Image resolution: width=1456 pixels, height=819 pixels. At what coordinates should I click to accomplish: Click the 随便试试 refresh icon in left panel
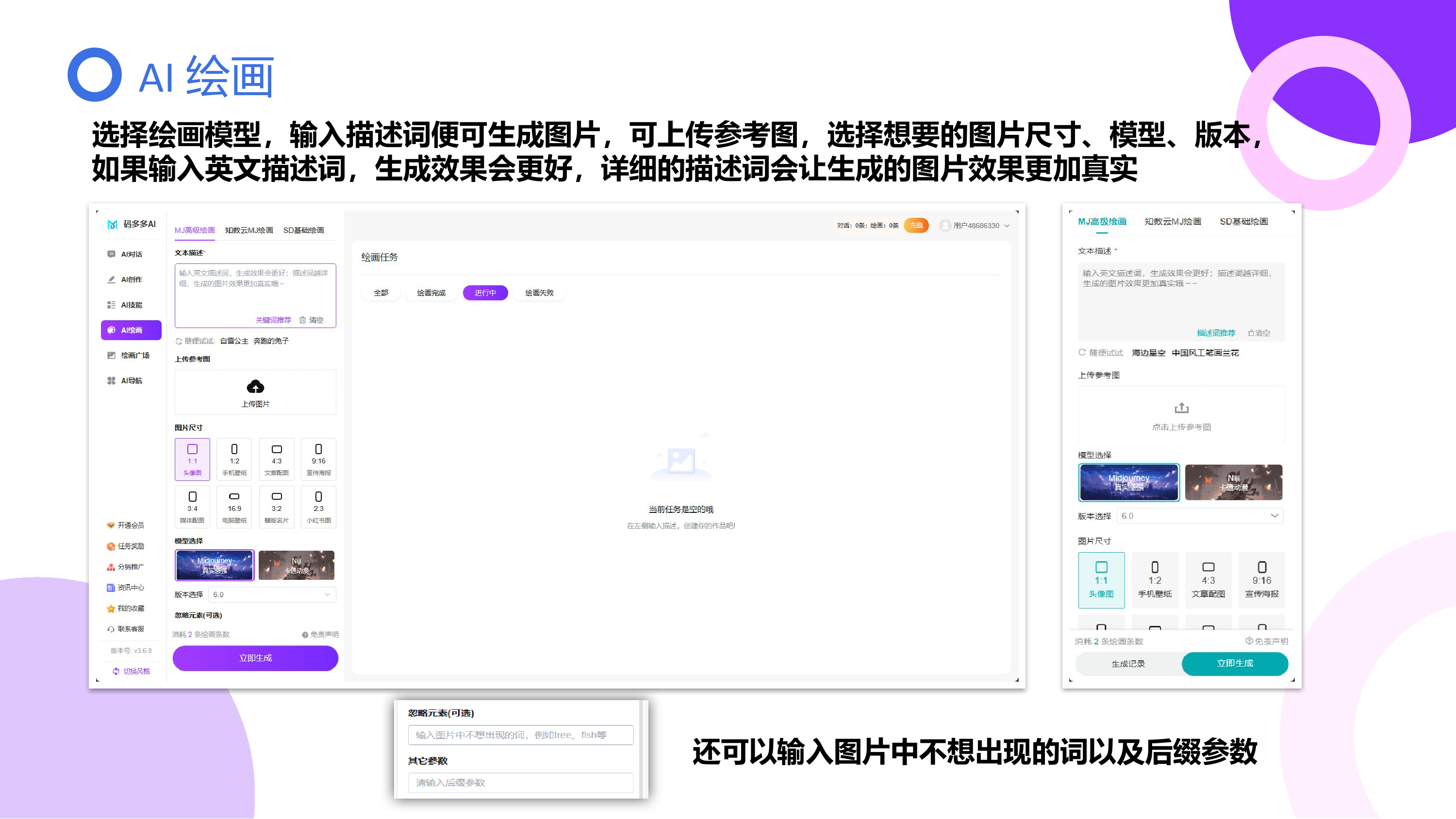pos(179,341)
